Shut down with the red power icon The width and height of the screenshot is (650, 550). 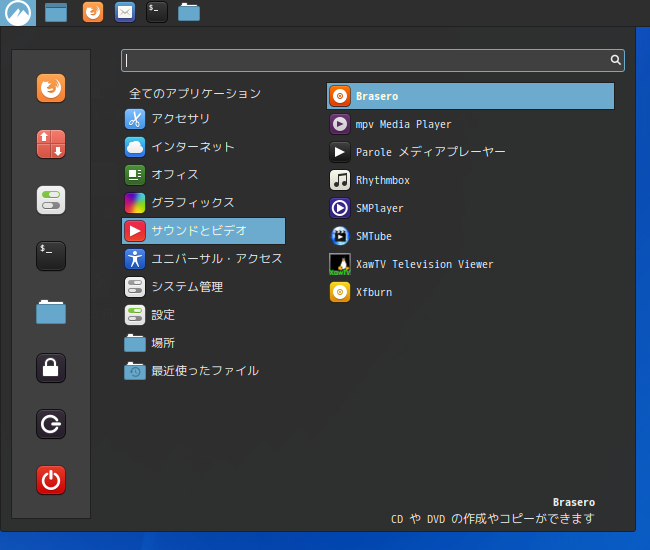tap(51, 480)
